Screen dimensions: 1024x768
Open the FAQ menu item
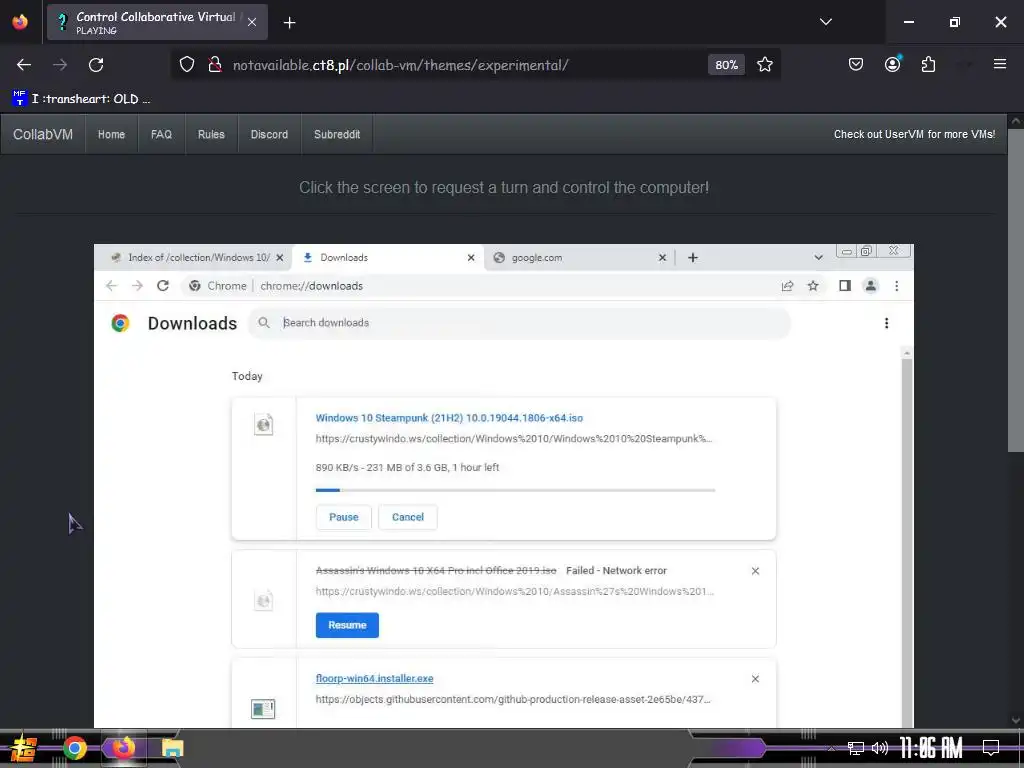tap(161, 135)
